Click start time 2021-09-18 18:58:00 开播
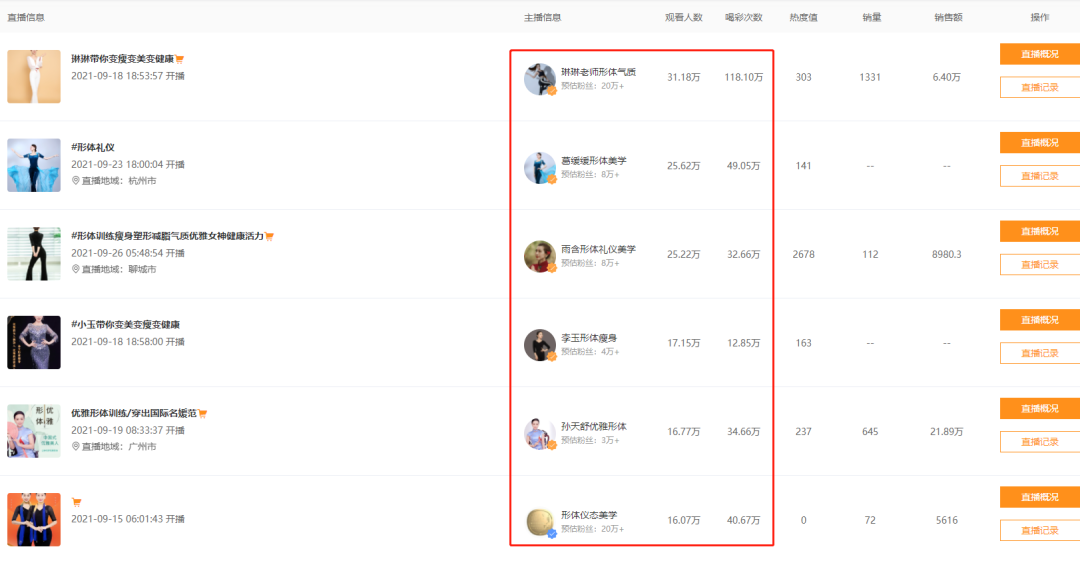Viewport: 1080px width, 563px height. pyautogui.click(x=128, y=342)
